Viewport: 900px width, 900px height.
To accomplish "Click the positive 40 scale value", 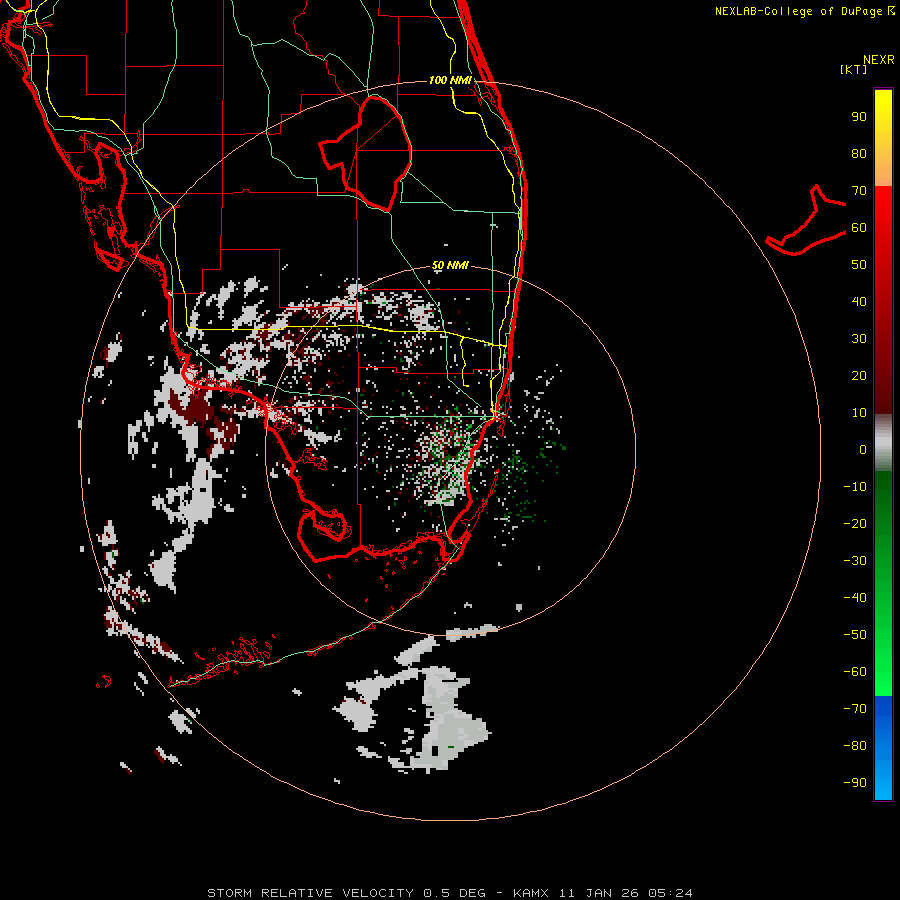I will pyautogui.click(x=859, y=302).
